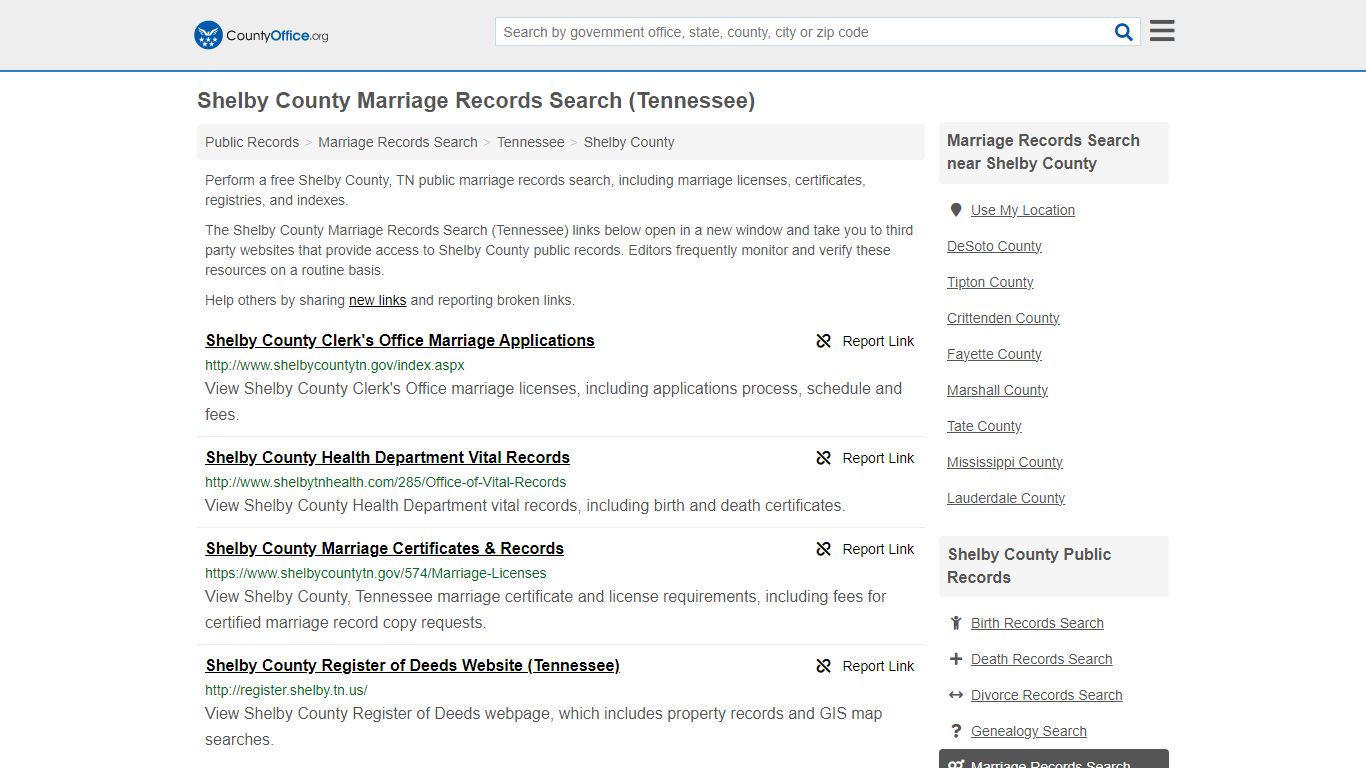Open Divorce Records Search link
Image resolution: width=1366 pixels, height=768 pixels.
(x=1046, y=695)
